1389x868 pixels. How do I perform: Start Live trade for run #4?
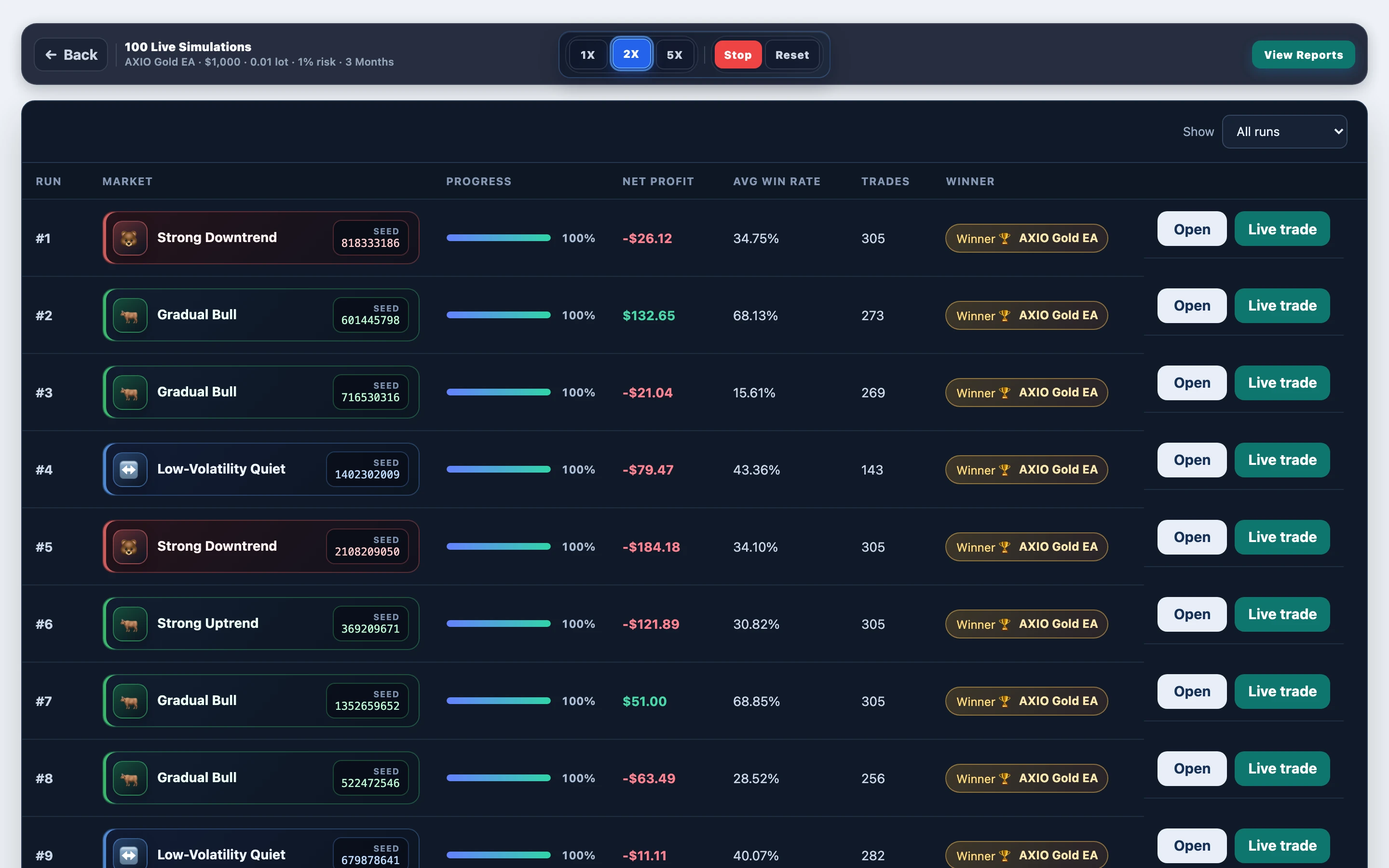[x=1281, y=460]
